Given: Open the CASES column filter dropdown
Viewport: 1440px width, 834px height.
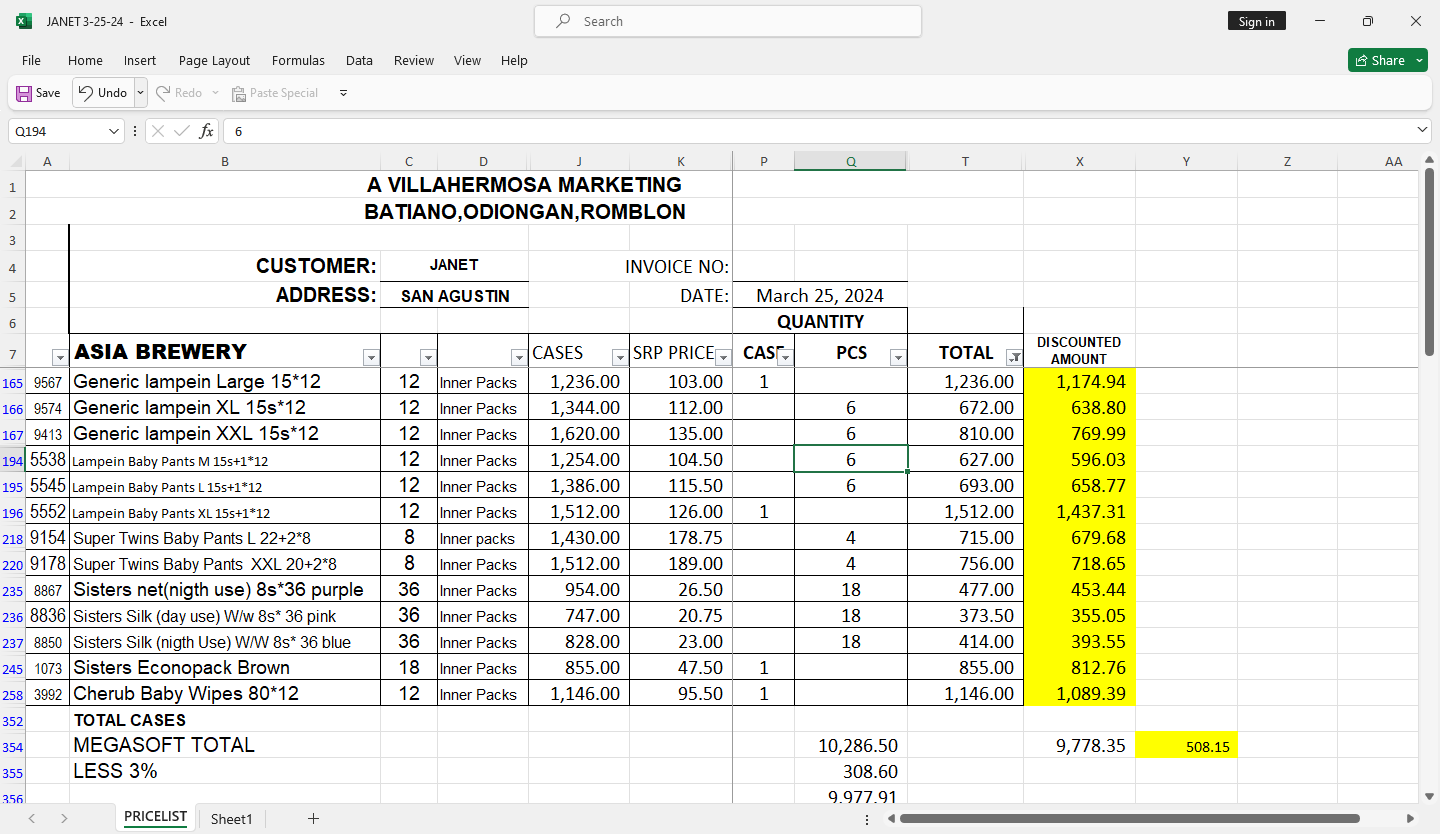Looking at the screenshot, I should click(x=619, y=357).
